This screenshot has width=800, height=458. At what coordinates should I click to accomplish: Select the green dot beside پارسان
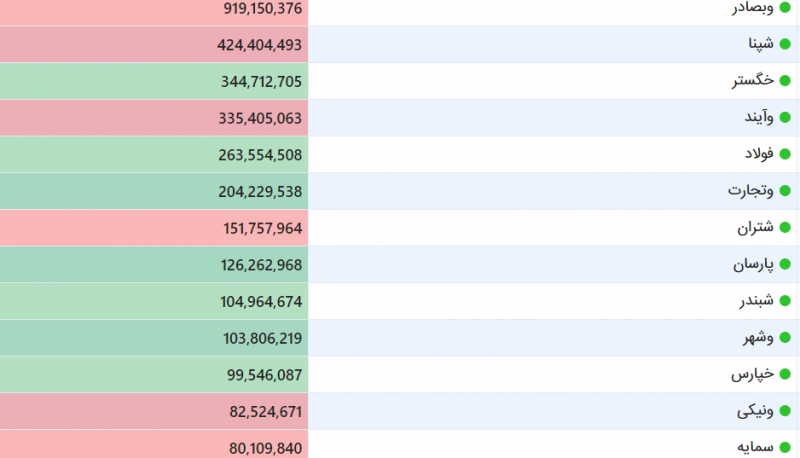click(785, 265)
